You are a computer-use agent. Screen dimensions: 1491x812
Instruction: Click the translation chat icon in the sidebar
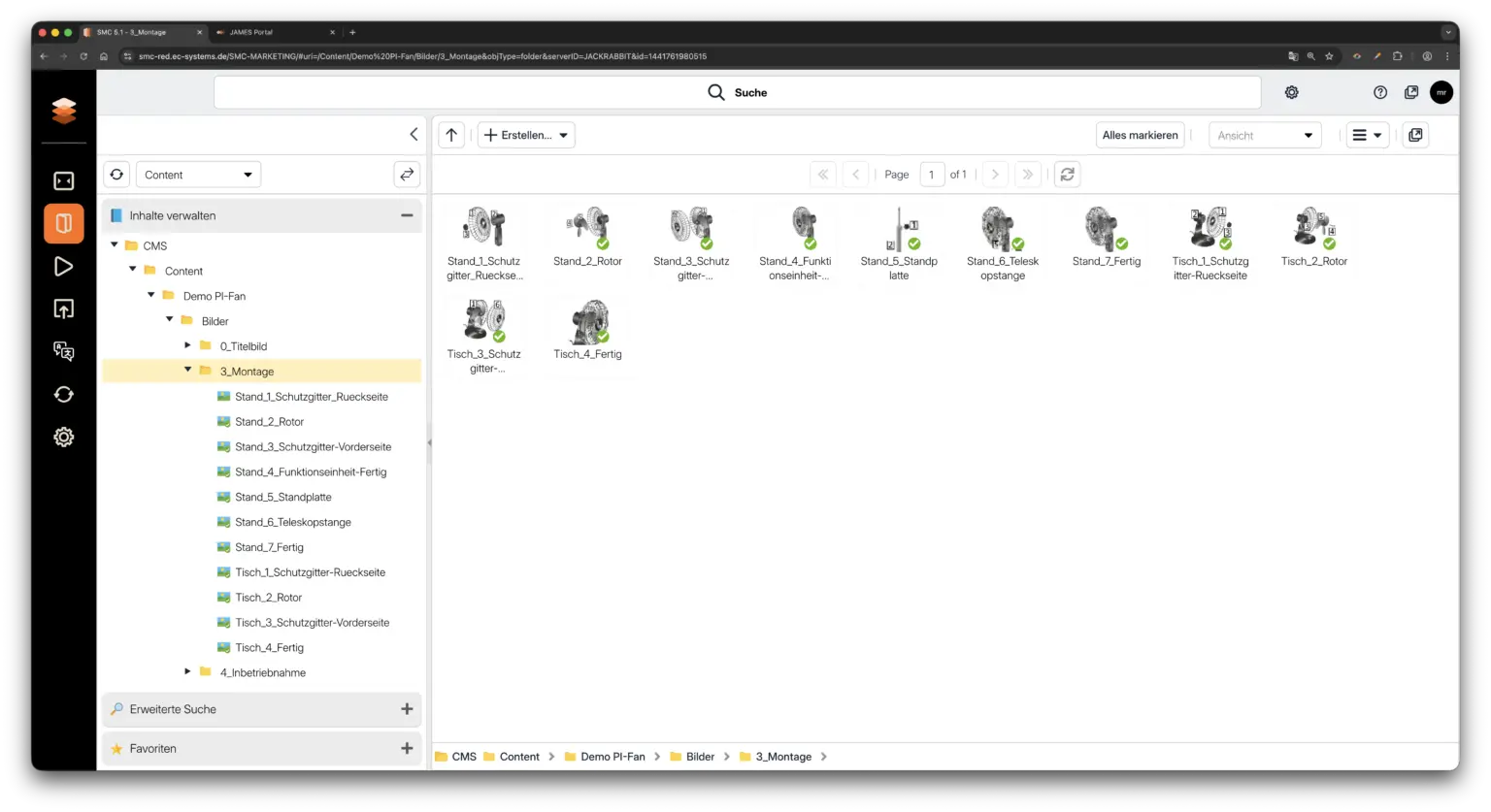(63, 351)
